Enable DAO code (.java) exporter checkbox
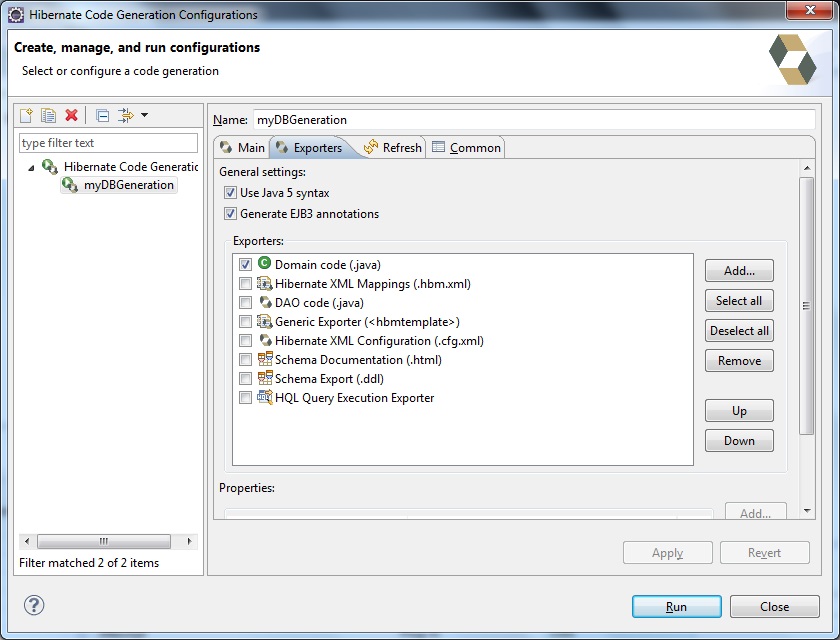The height and width of the screenshot is (640, 840). tap(245, 303)
